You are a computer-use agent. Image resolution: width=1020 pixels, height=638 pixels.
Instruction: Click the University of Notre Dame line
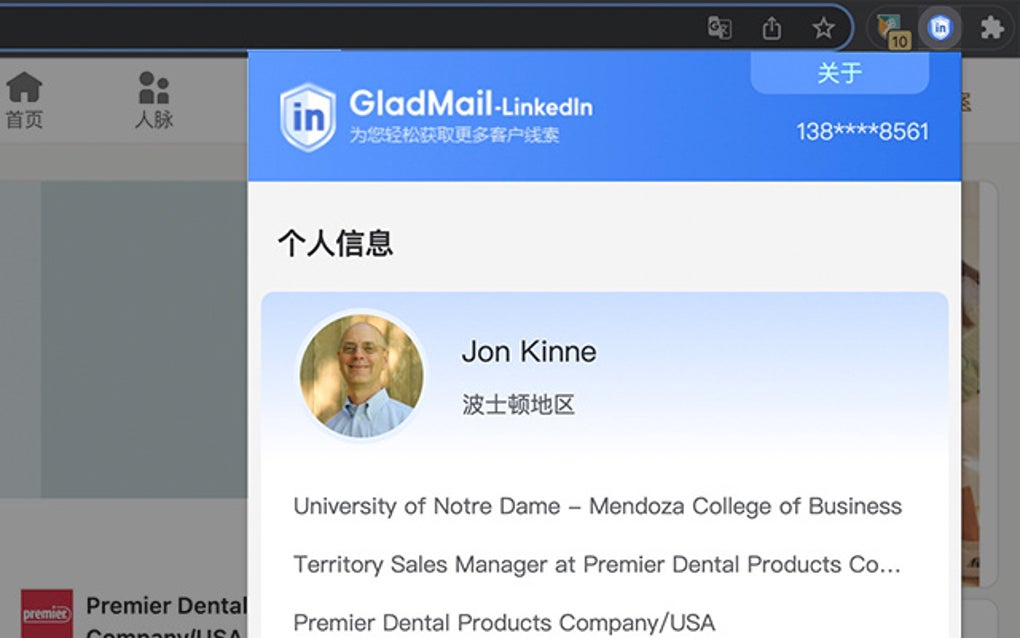[597, 506]
